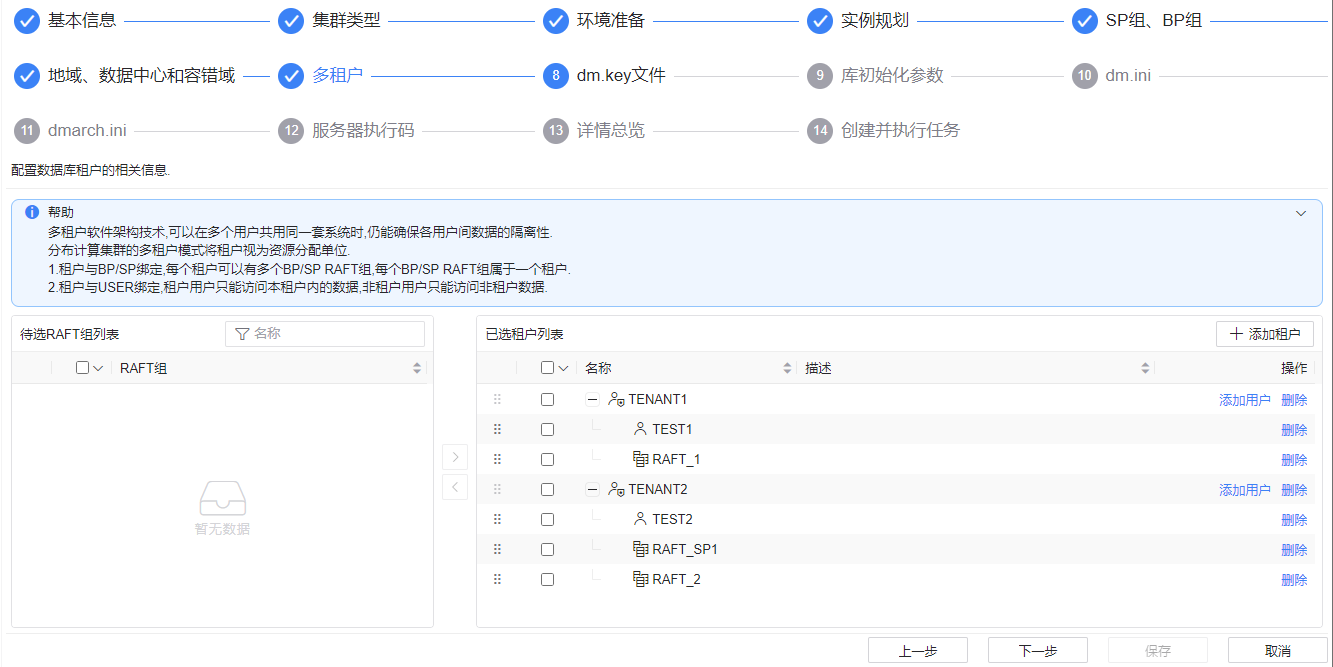The height and width of the screenshot is (667, 1333).
Task: Go to the 实例规划 step
Action: coord(875,20)
